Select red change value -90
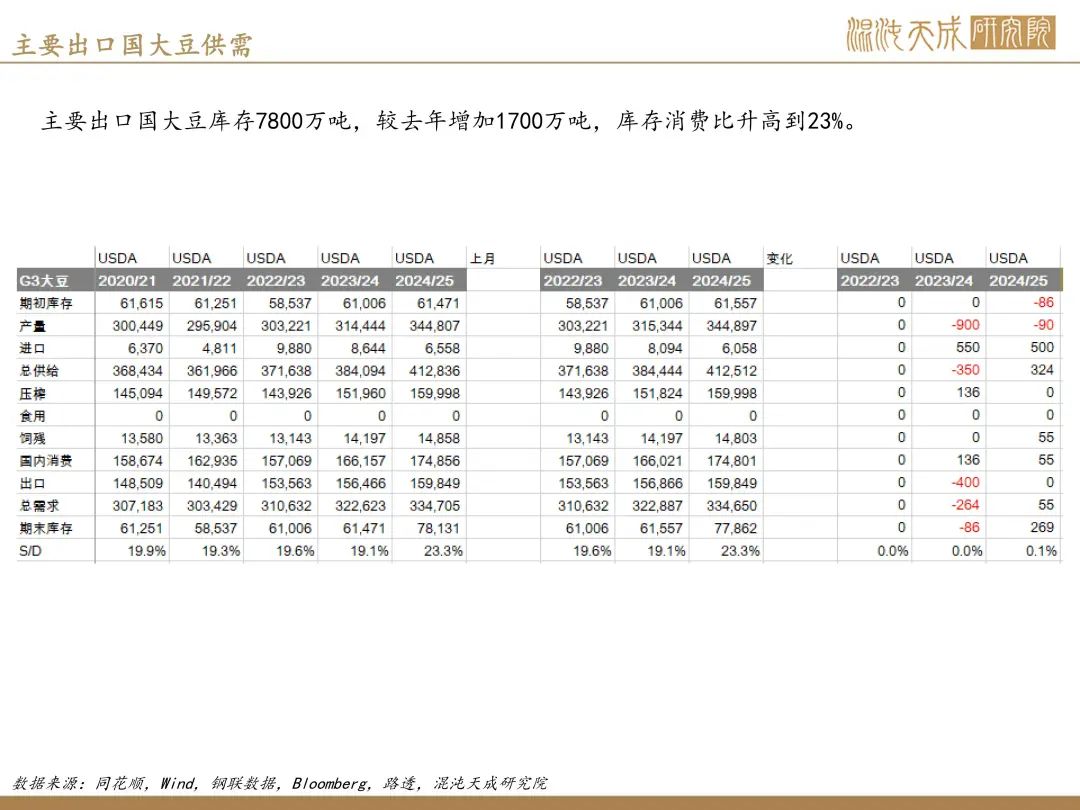Screen dimensions: 1080x810 1043,325
